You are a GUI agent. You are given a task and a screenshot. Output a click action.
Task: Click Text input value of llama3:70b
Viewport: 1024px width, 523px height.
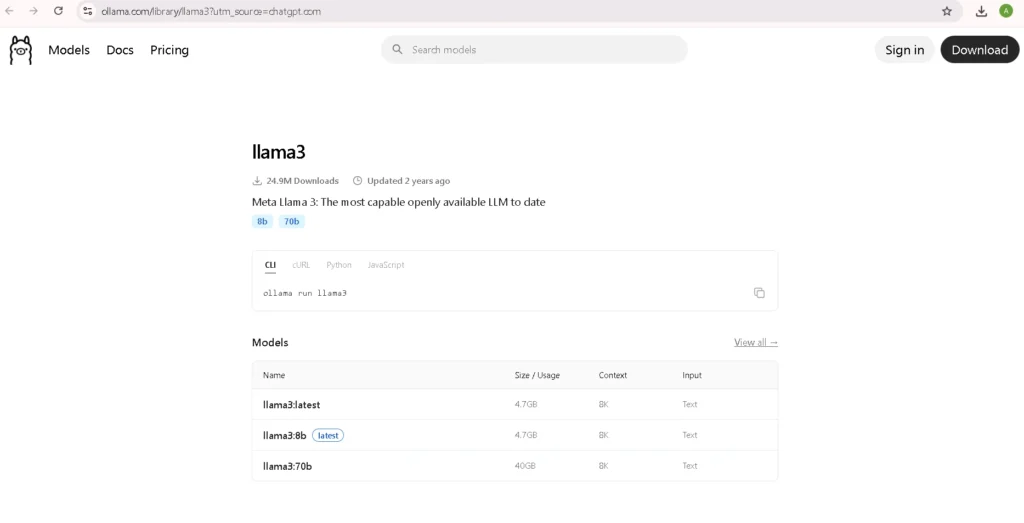690,466
